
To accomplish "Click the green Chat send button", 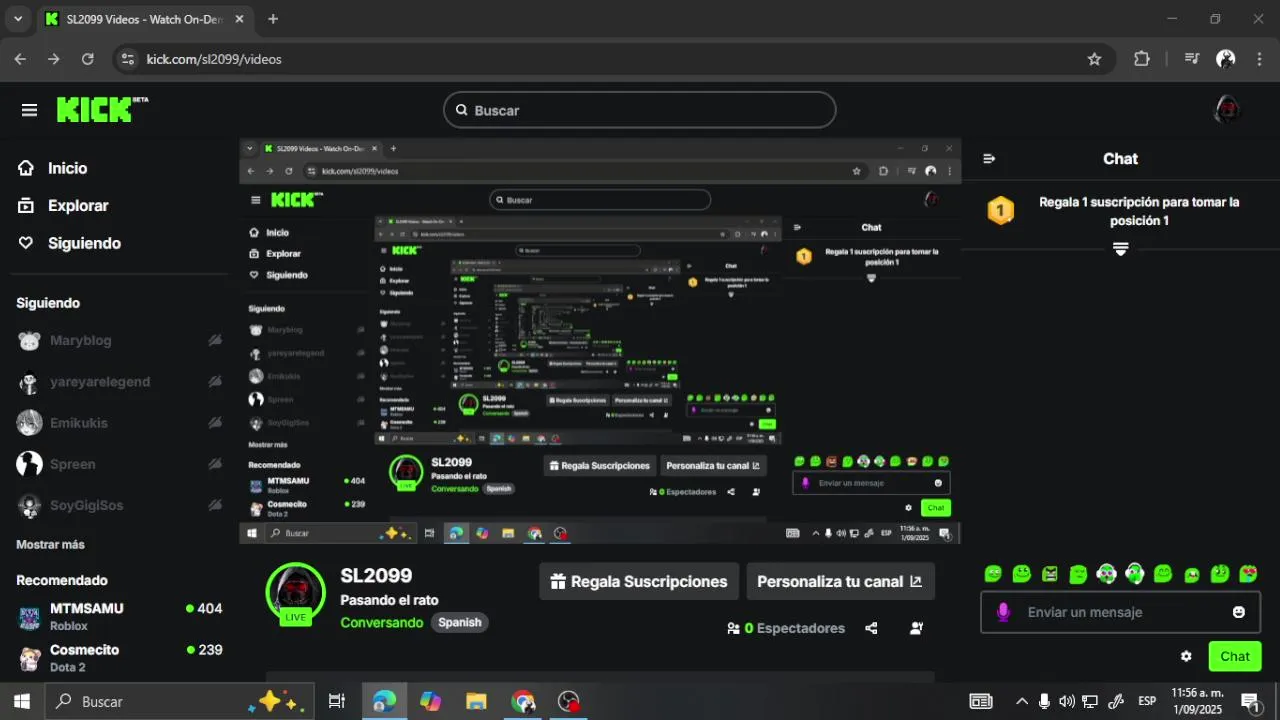I will 1235,656.
